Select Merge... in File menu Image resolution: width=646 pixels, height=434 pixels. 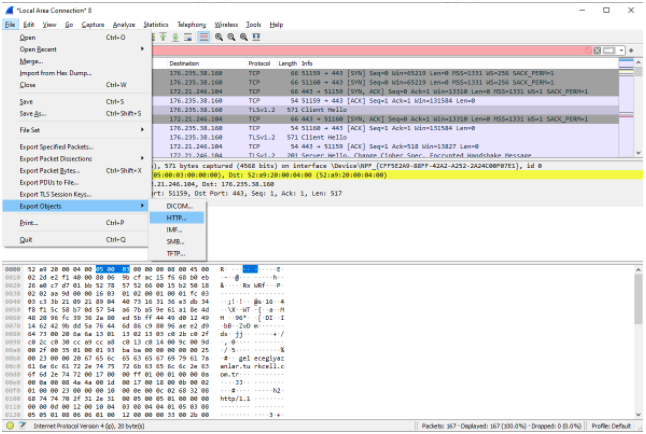(x=76, y=61)
